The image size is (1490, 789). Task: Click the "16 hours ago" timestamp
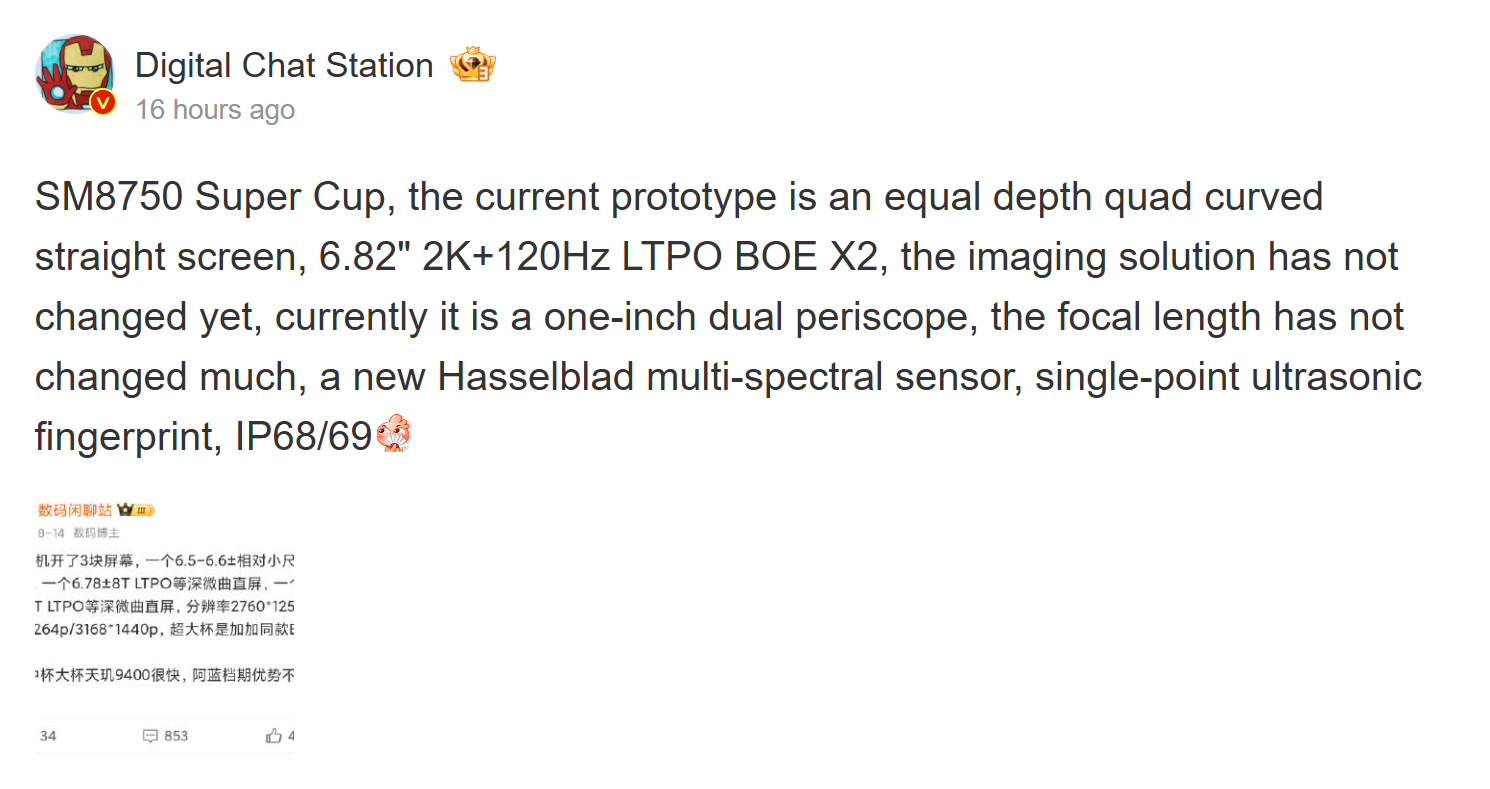pyautogui.click(x=215, y=109)
